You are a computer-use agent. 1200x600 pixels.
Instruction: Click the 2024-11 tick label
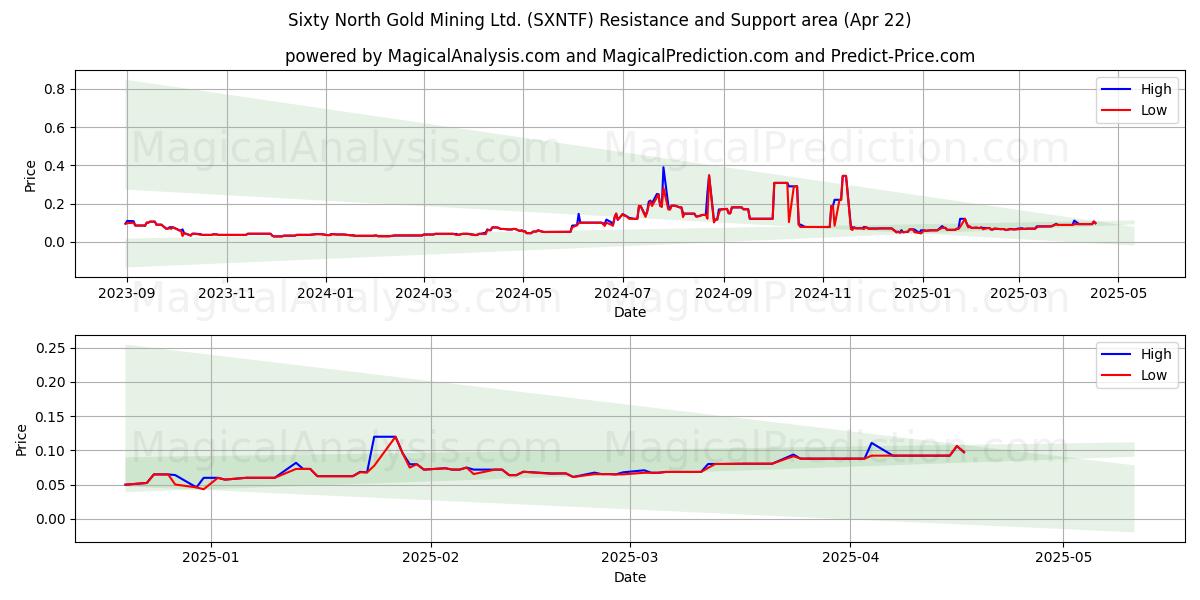(823, 293)
